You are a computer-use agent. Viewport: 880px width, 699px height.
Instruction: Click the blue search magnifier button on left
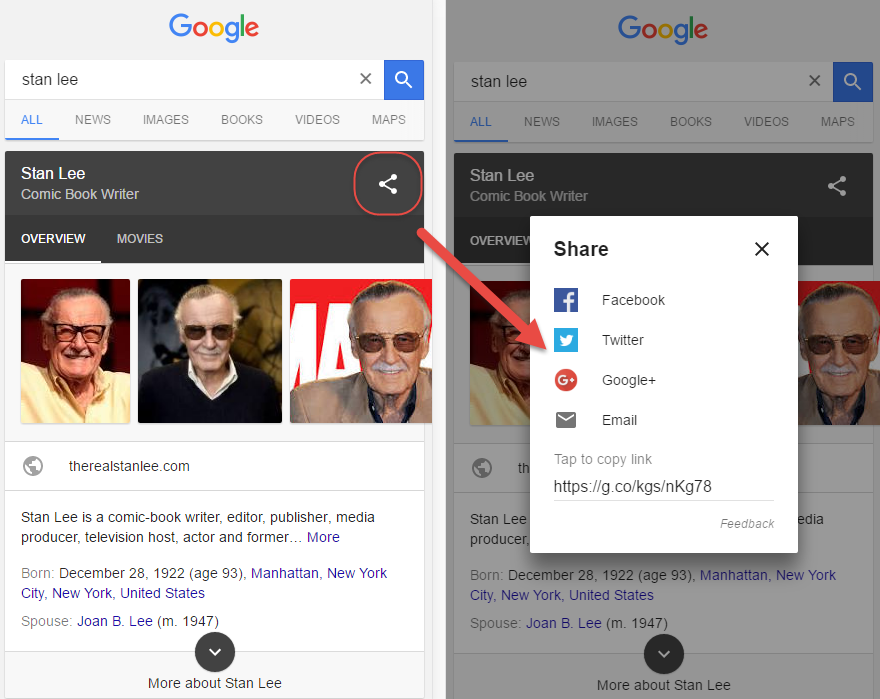click(x=403, y=80)
